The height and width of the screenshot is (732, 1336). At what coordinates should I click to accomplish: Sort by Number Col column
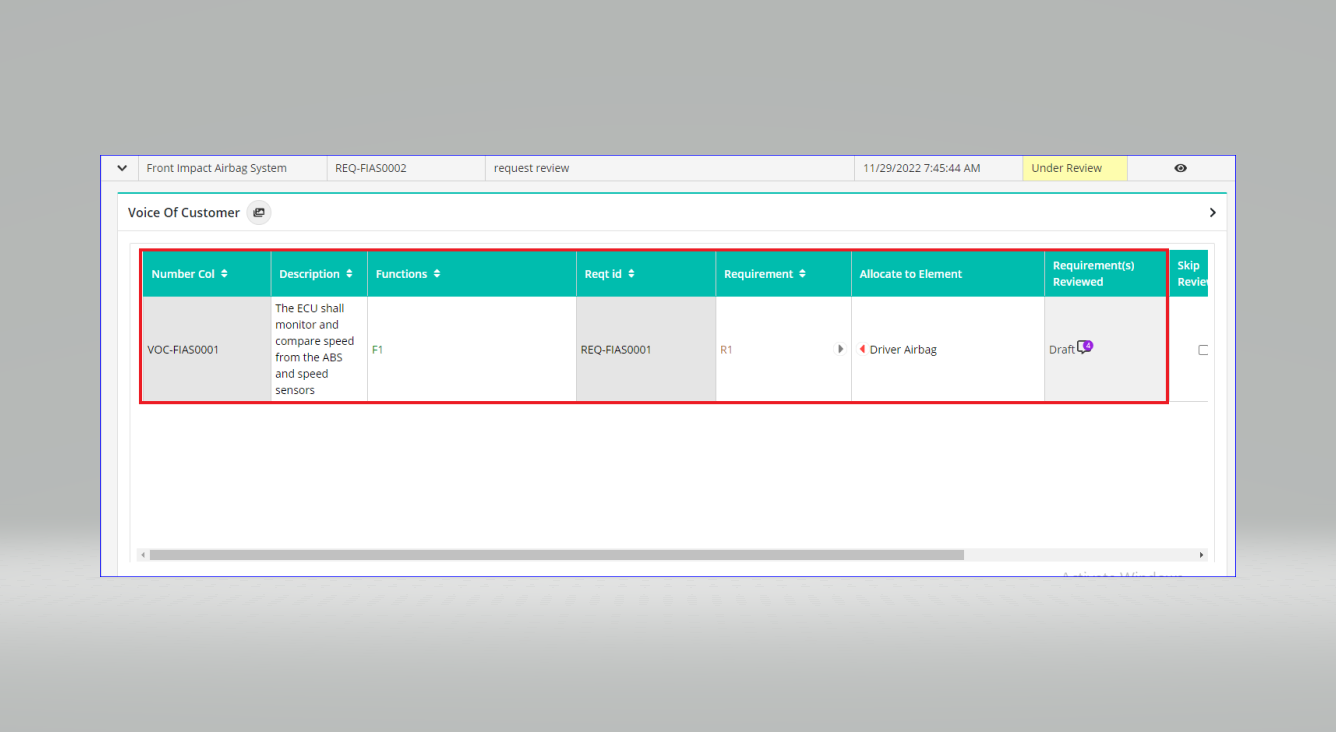(x=224, y=274)
